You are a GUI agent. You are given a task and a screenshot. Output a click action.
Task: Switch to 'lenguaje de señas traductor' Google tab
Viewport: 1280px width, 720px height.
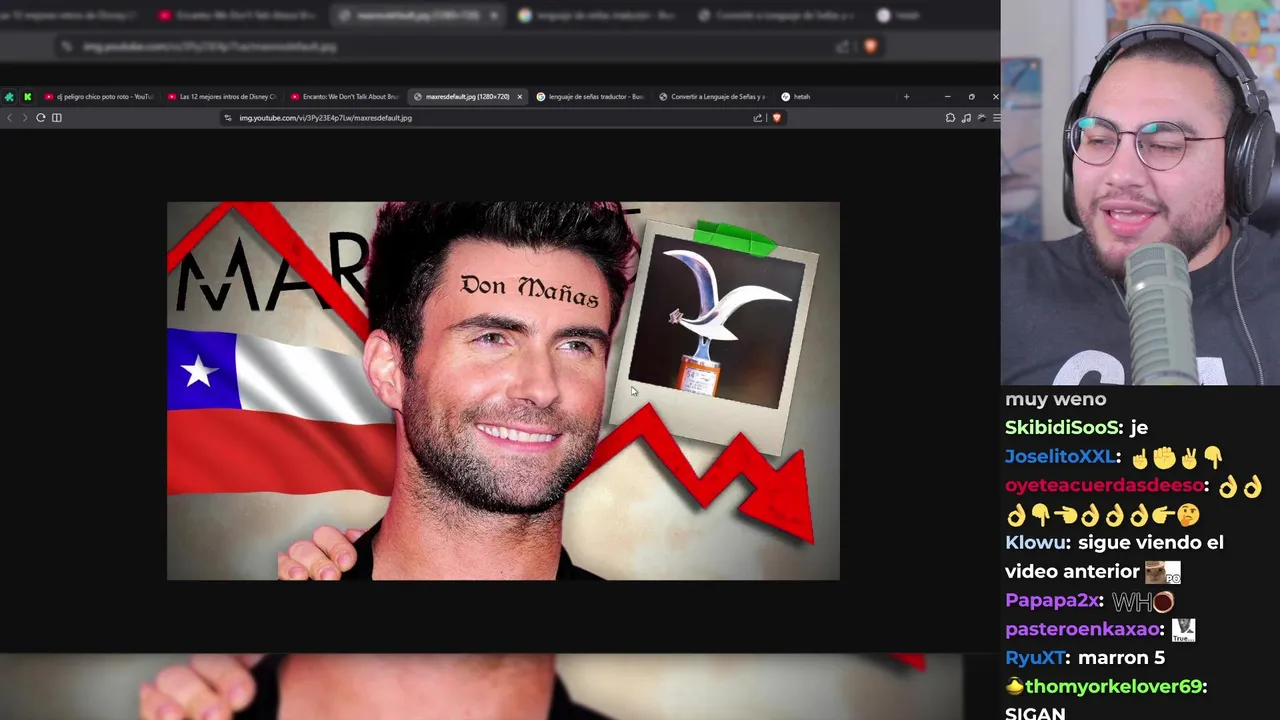590,97
